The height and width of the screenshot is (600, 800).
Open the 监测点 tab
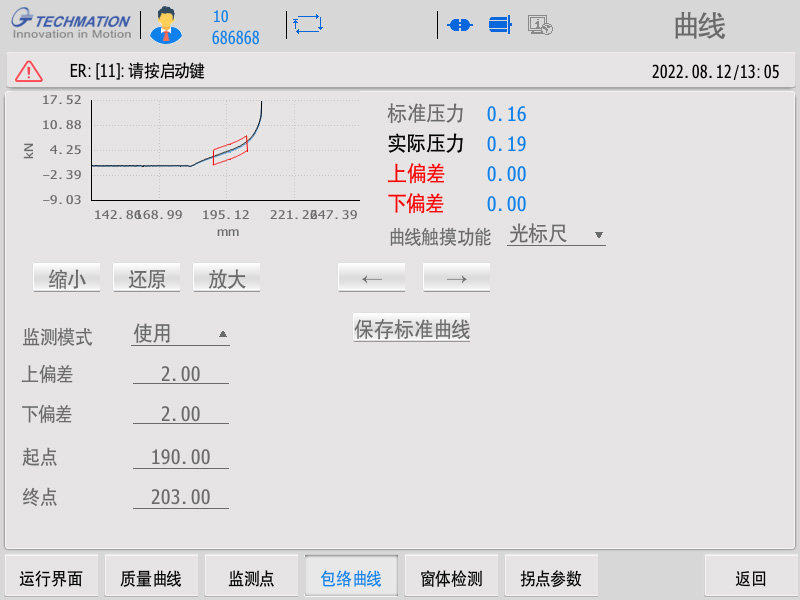click(x=251, y=578)
